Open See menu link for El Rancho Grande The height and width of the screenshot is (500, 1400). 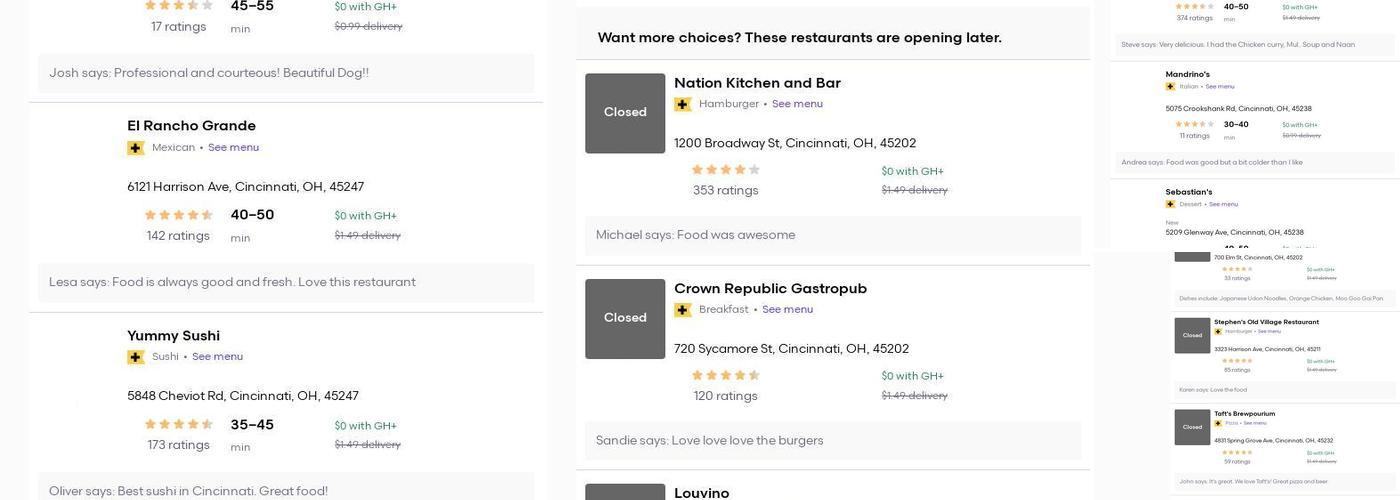click(x=233, y=148)
